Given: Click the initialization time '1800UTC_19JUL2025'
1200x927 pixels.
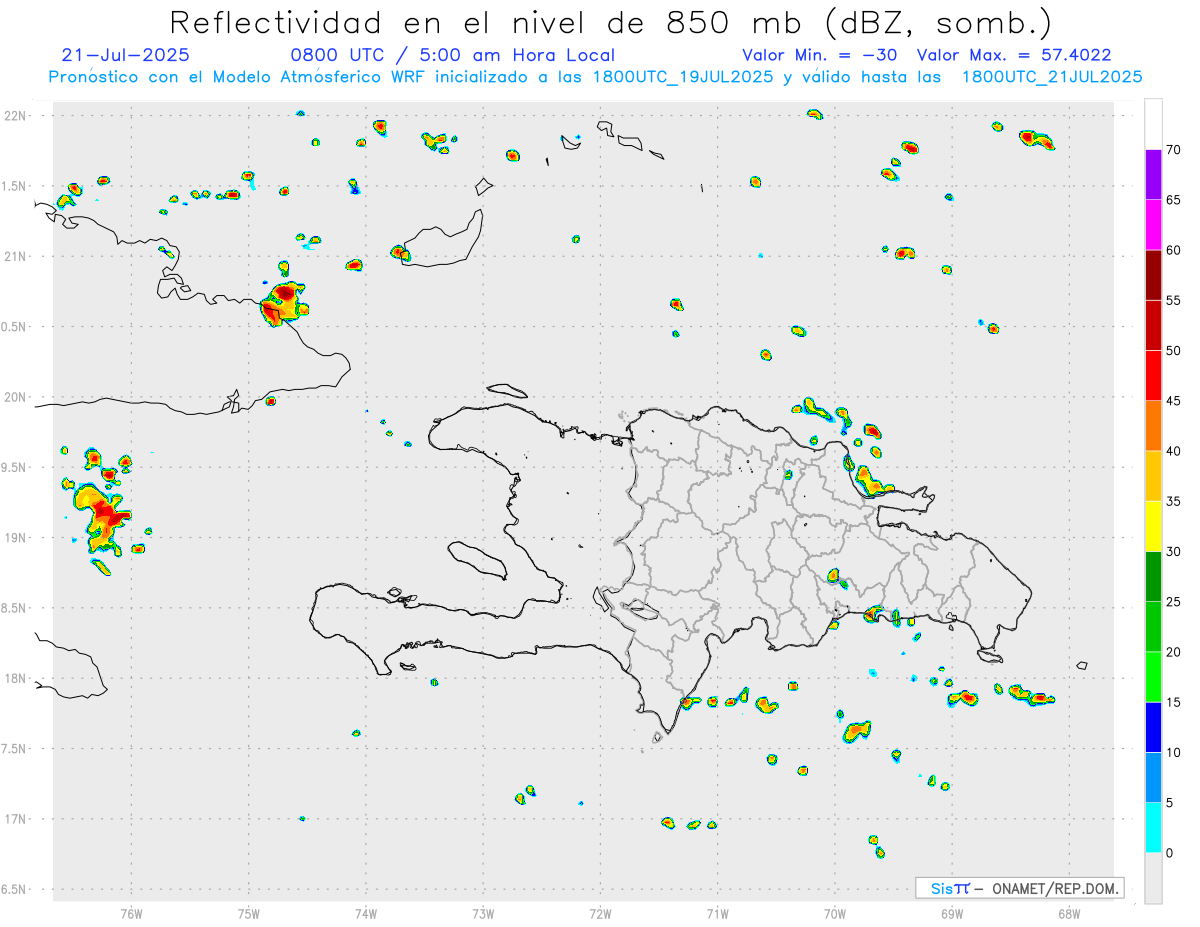Looking at the screenshot, I should (x=683, y=77).
